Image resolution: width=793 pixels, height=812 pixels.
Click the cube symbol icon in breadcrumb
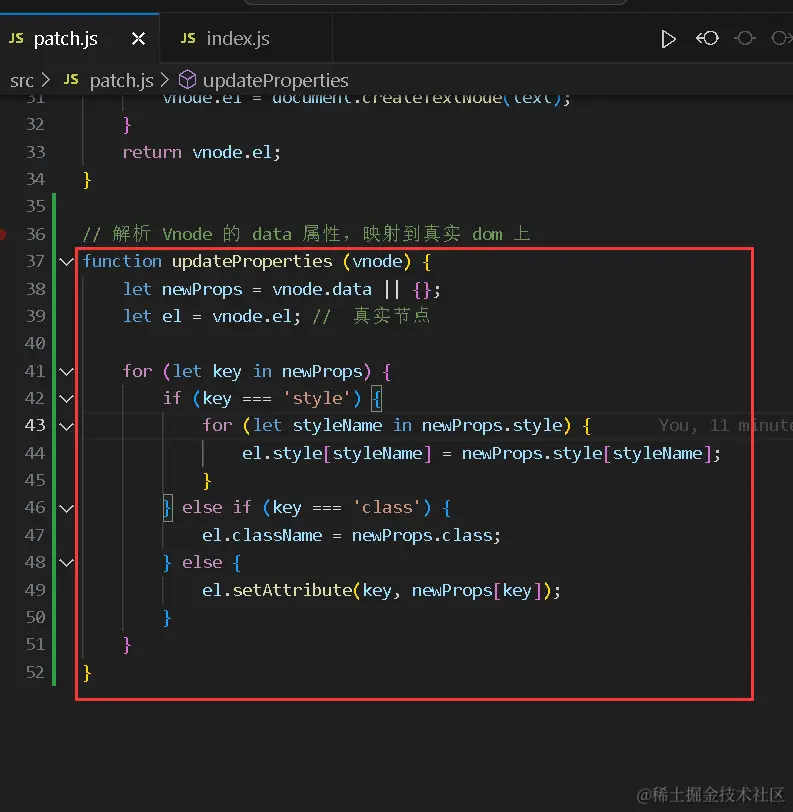point(187,80)
